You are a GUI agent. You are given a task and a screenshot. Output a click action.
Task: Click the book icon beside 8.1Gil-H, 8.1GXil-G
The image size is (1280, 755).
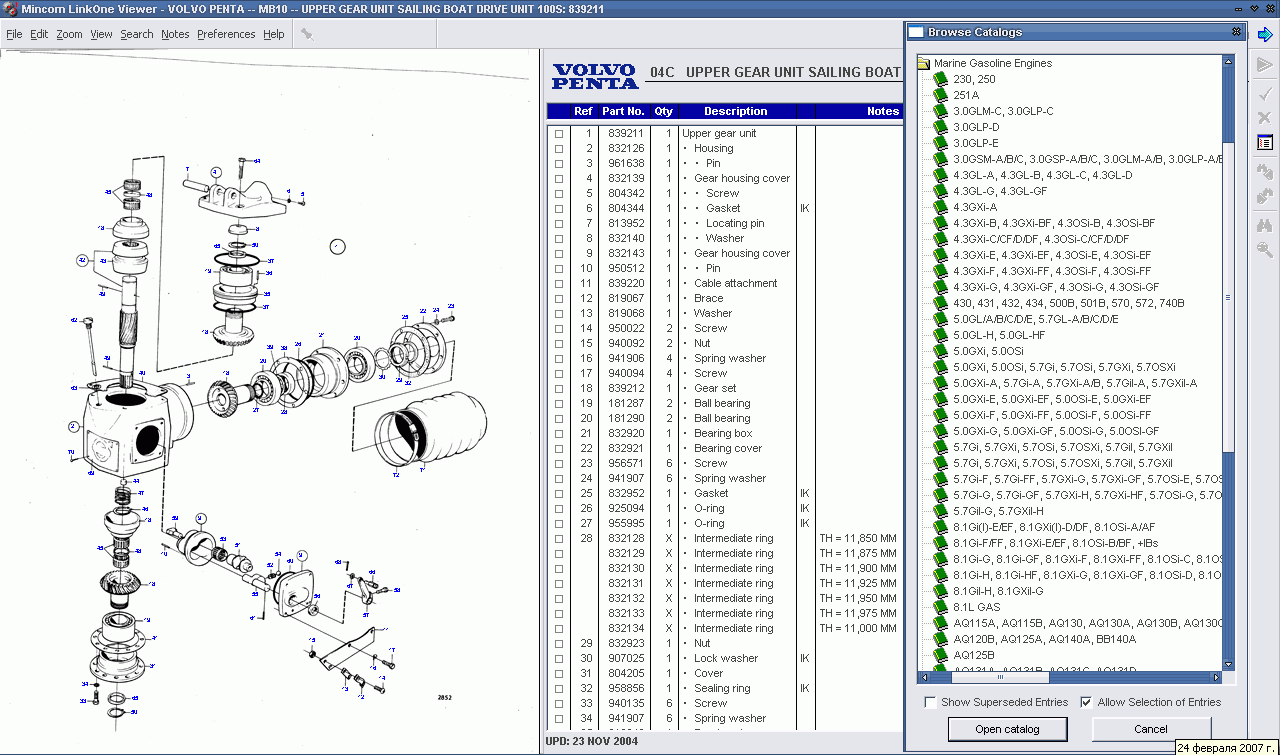[x=940, y=591]
